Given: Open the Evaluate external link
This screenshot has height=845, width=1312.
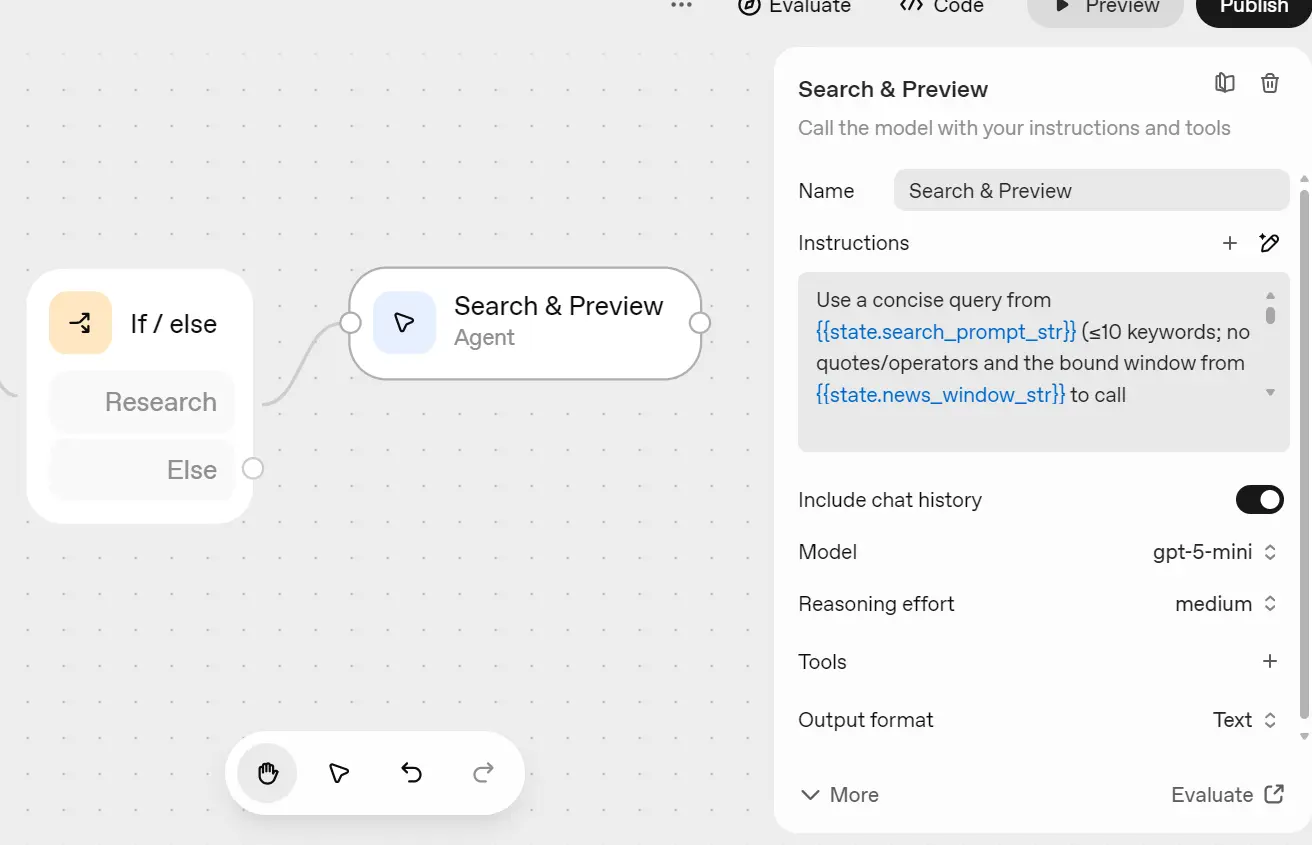Looking at the screenshot, I should click(1227, 795).
